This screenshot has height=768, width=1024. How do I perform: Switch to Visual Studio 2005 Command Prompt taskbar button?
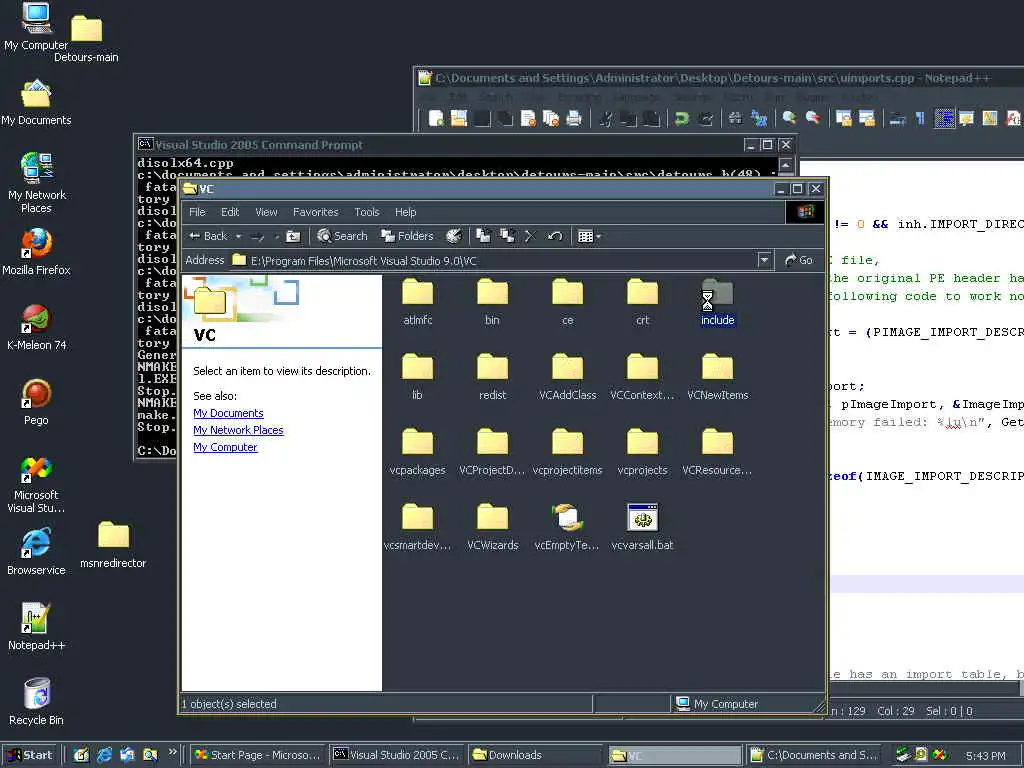point(396,755)
